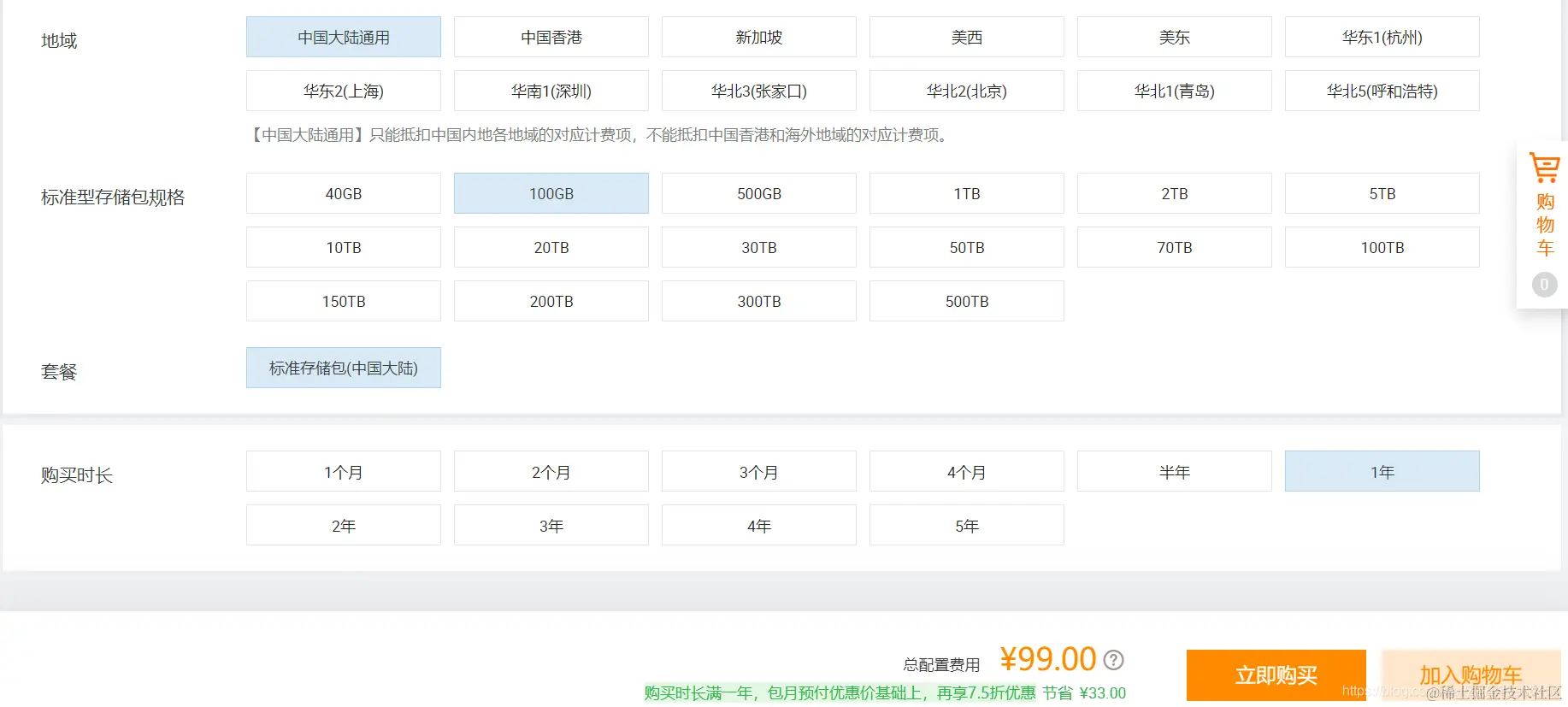Set purchase duration to 3个月
Image resolution: width=1568 pixels, height=707 pixels.
[x=759, y=471]
